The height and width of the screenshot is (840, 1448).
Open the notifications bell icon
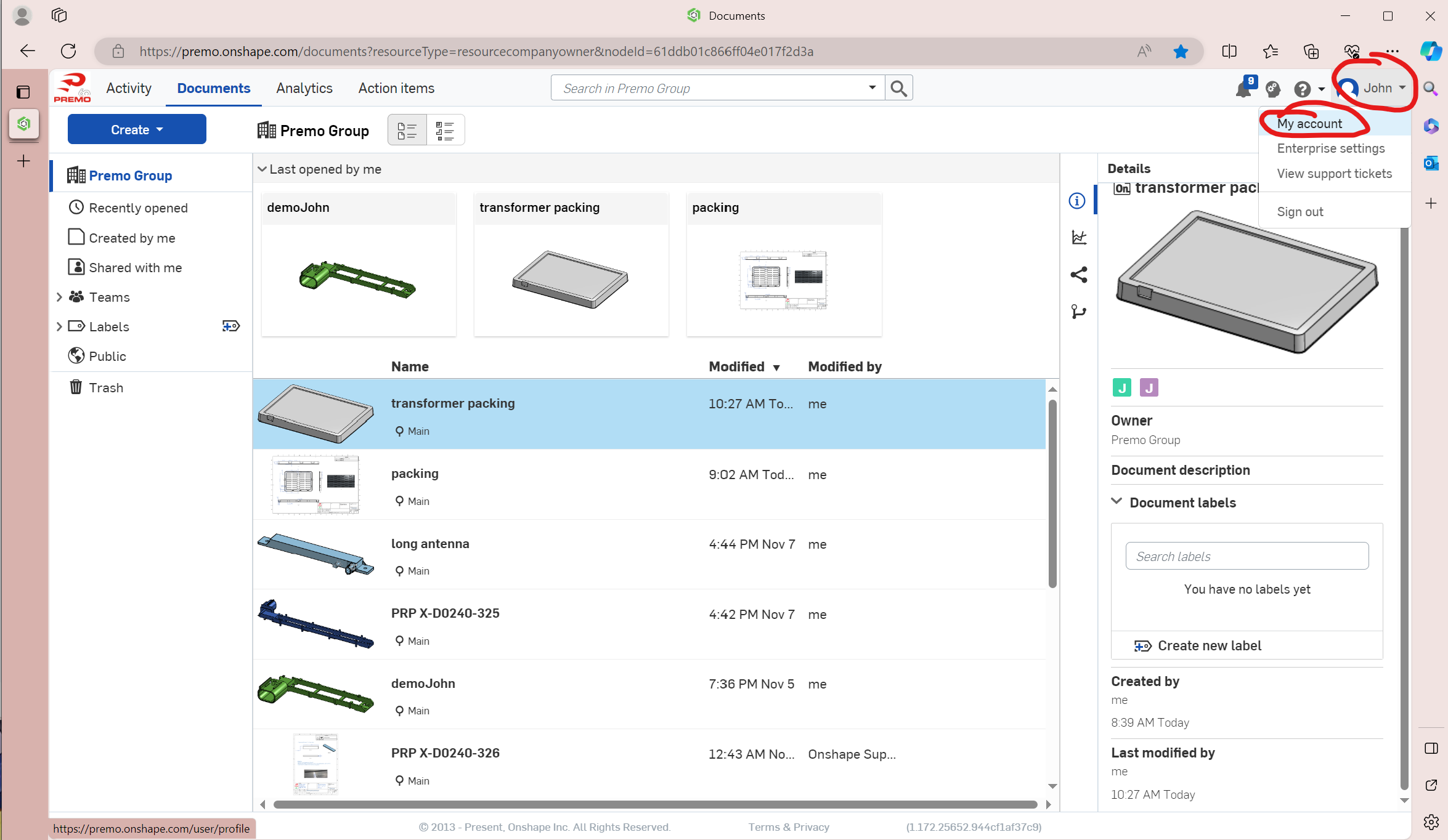(x=1243, y=89)
